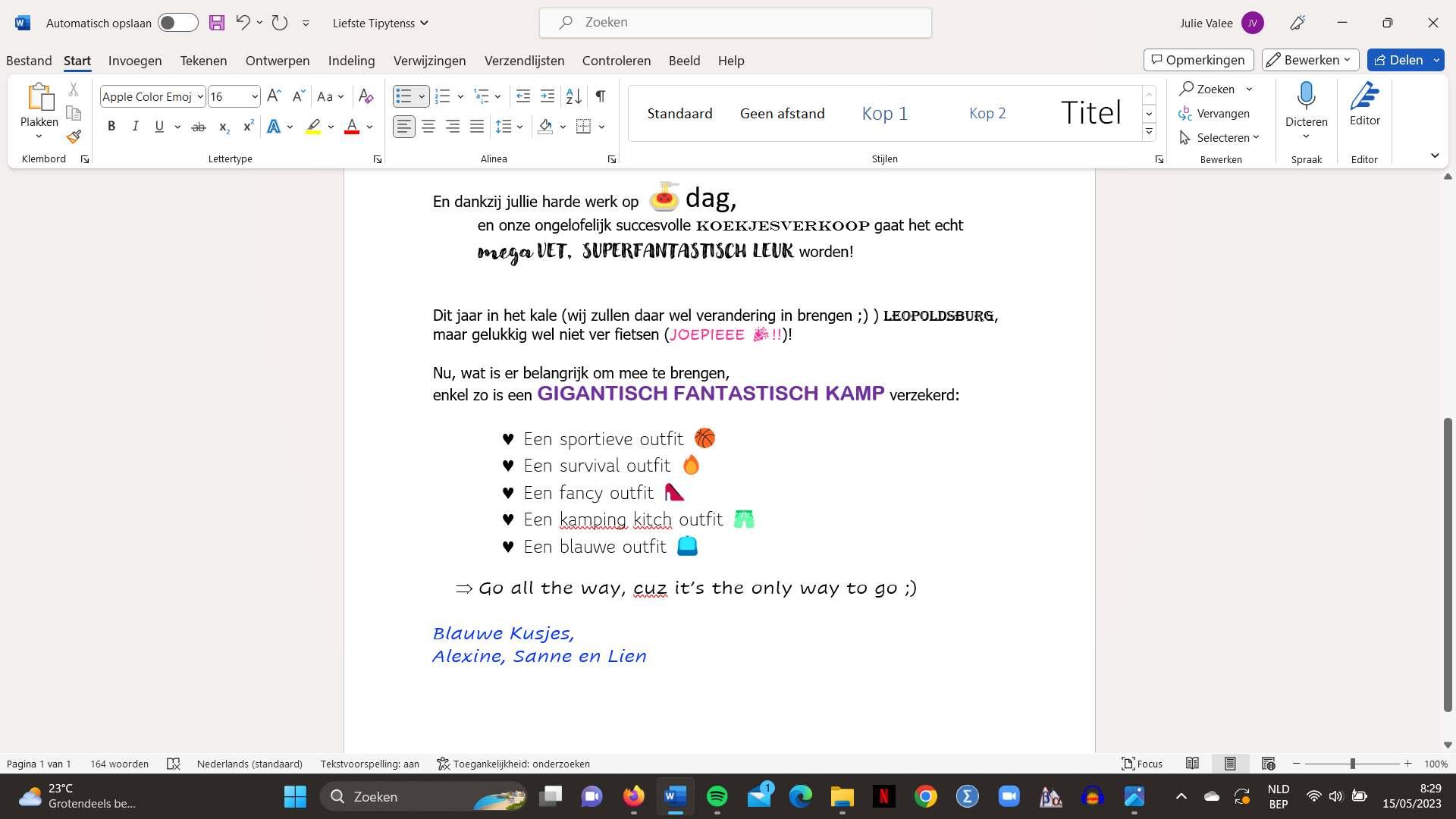Expand the Selecteren dropdown
Viewport: 1456px width, 819px height.
1257,138
